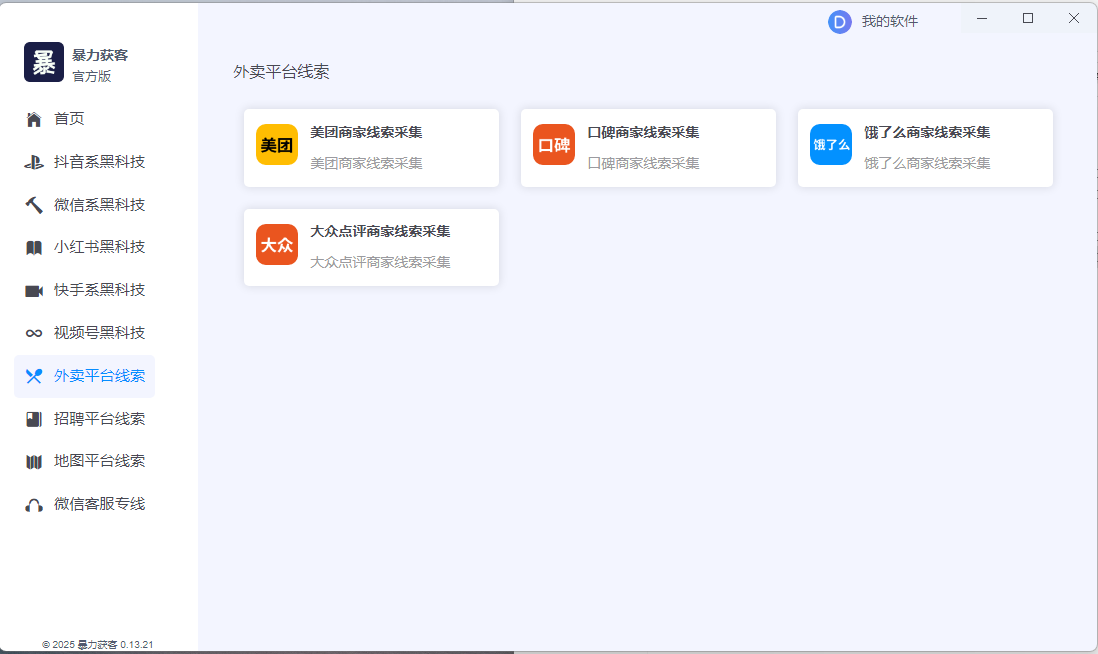1098x654 pixels.
Task: Open 我的软件 at the top
Action: tap(889, 22)
